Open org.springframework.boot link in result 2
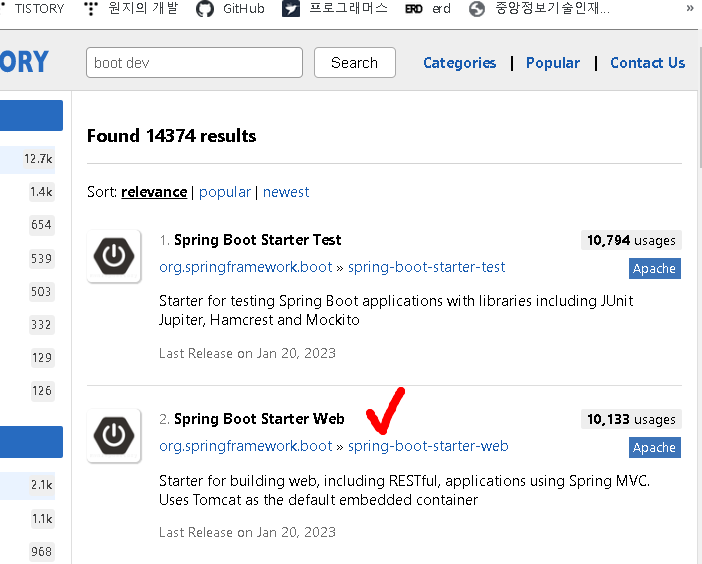Image resolution: width=702 pixels, height=564 pixels. click(246, 446)
